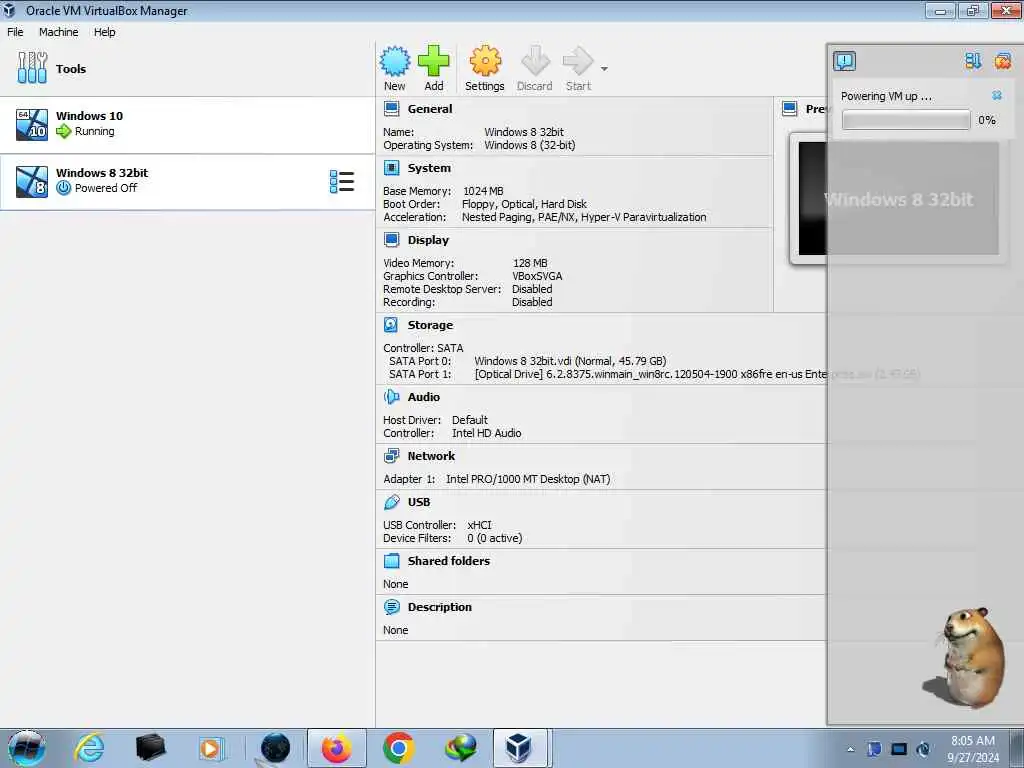Click the Shared folders section heading
The image size is (1024, 768).
click(x=449, y=560)
